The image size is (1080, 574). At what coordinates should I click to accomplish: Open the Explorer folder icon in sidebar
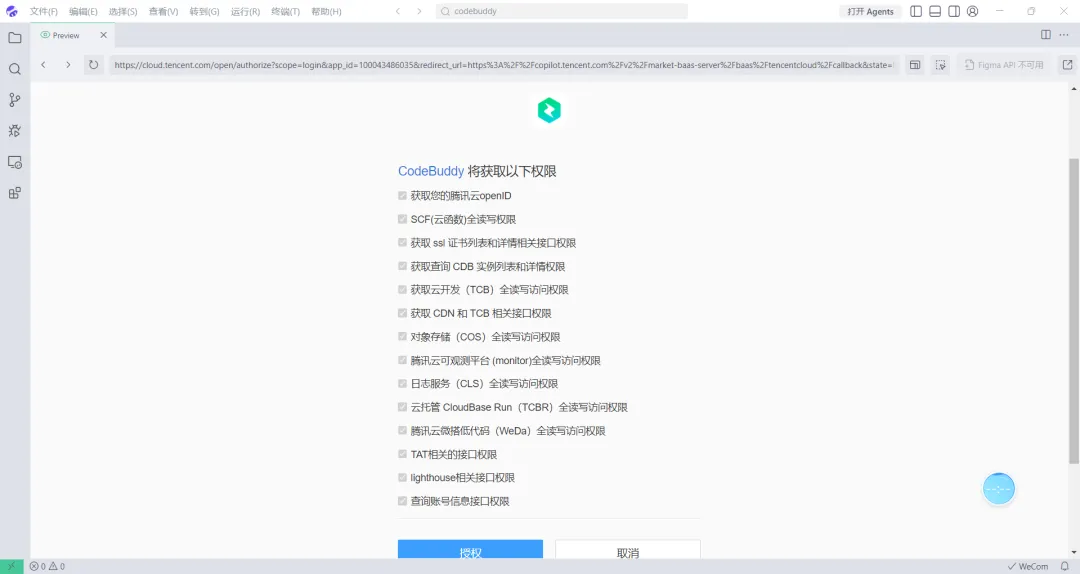[14, 38]
